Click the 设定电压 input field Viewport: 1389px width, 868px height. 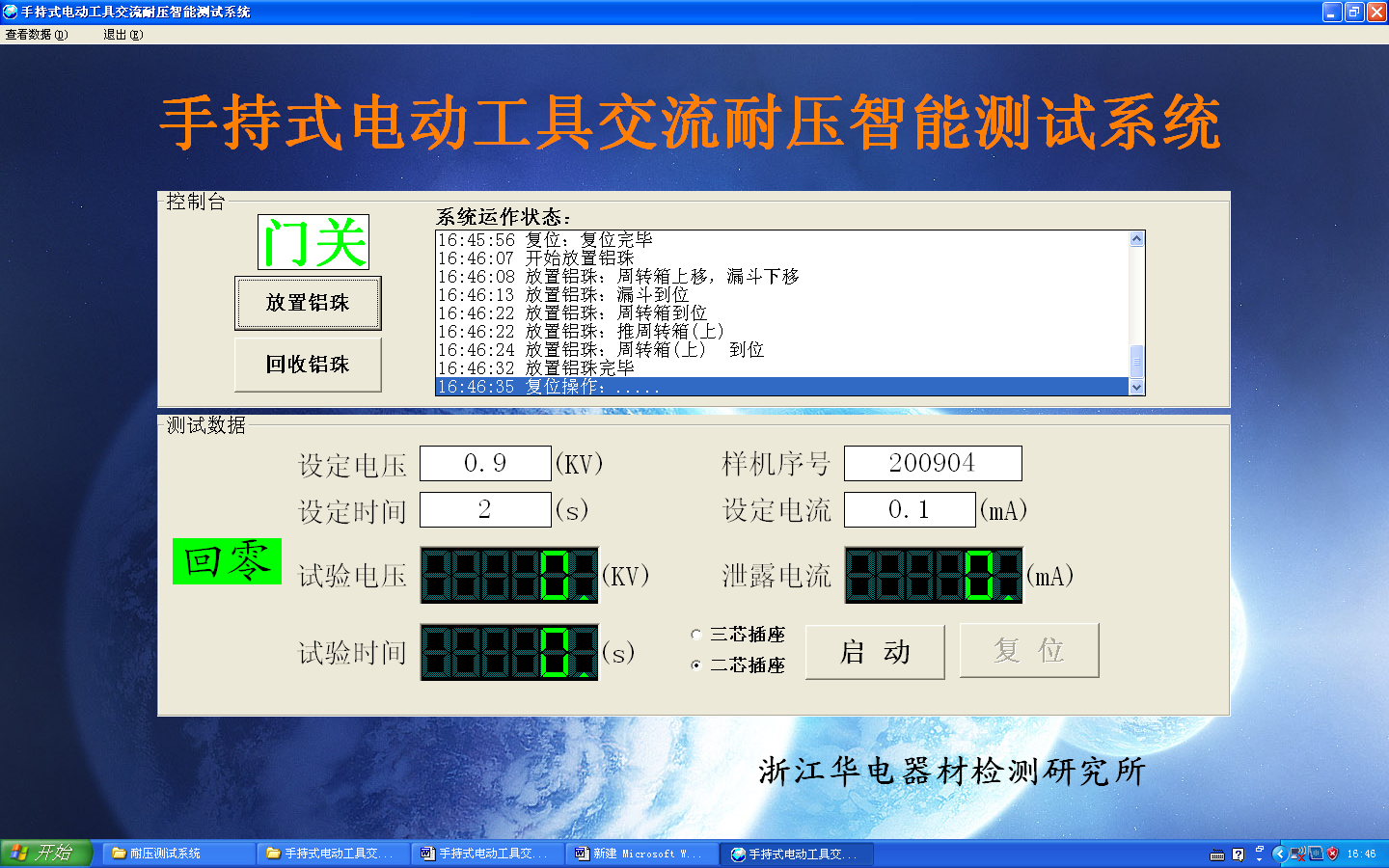point(485,463)
